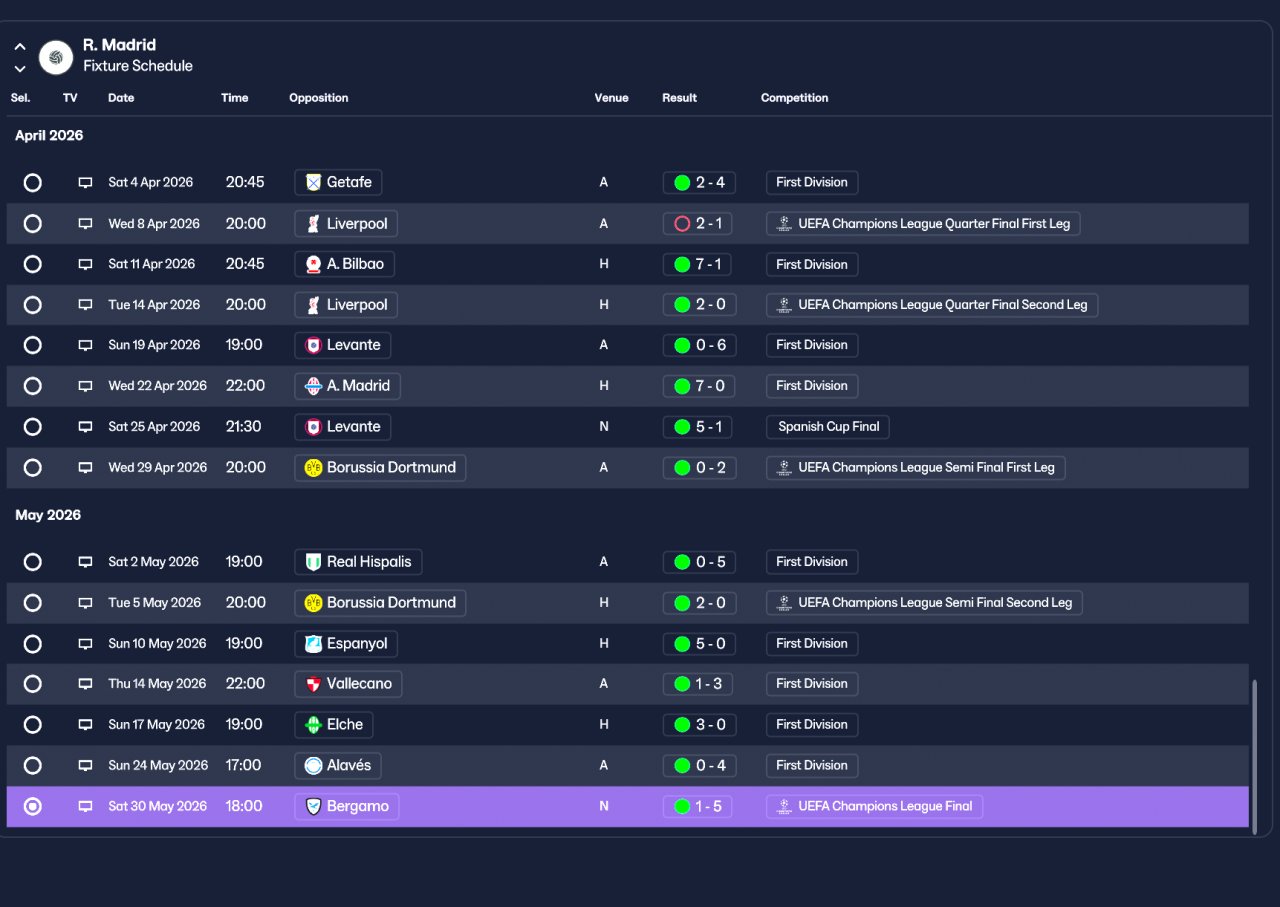Open the 25 Apr Levante cup final opponent

(x=343, y=427)
